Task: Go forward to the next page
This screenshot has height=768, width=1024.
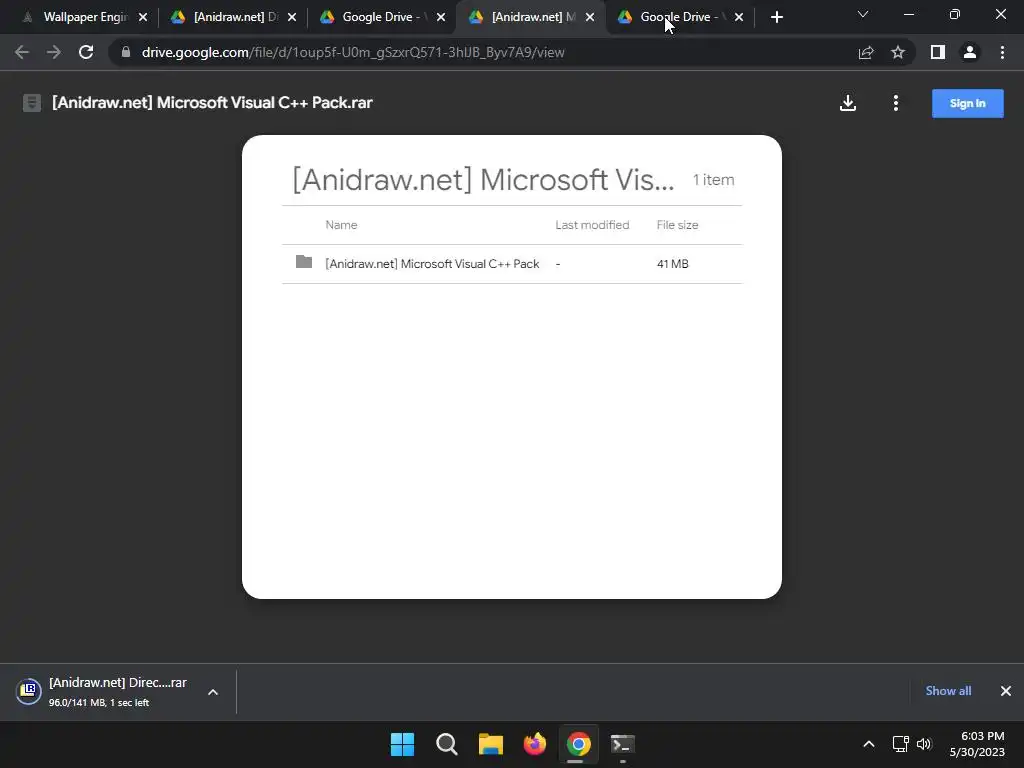Action: tap(54, 52)
